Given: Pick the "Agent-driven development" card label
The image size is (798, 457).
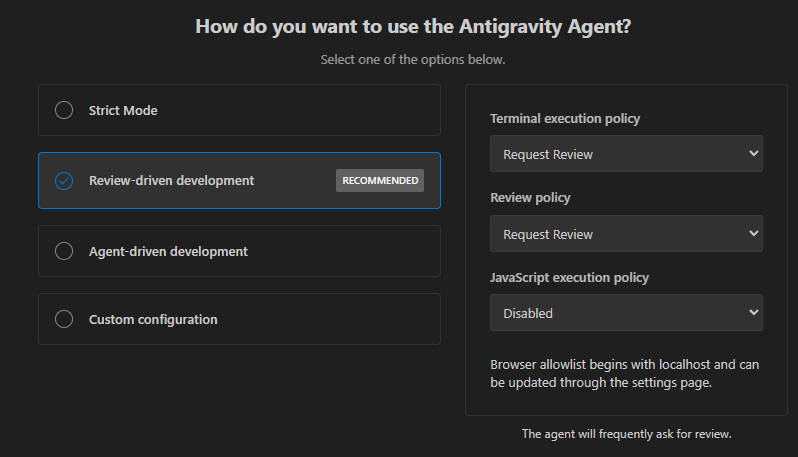Looking at the screenshot, I should pos(168,251).
